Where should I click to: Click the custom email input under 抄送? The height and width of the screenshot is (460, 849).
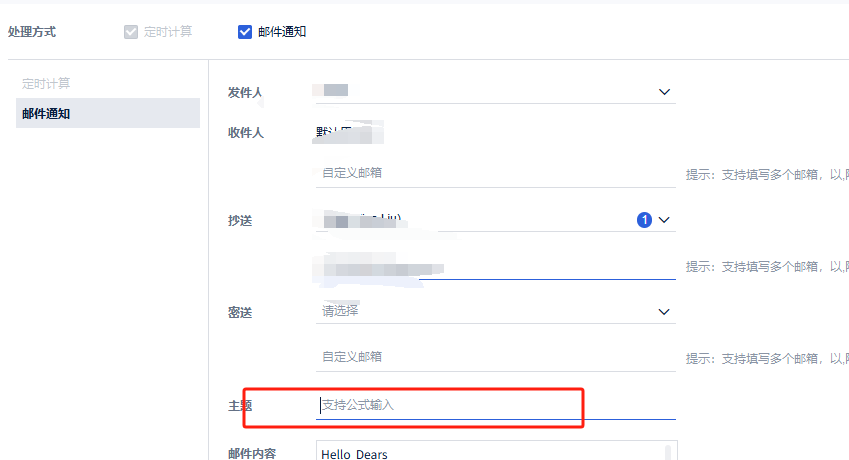pyautogui.click(x=495, y=267)
